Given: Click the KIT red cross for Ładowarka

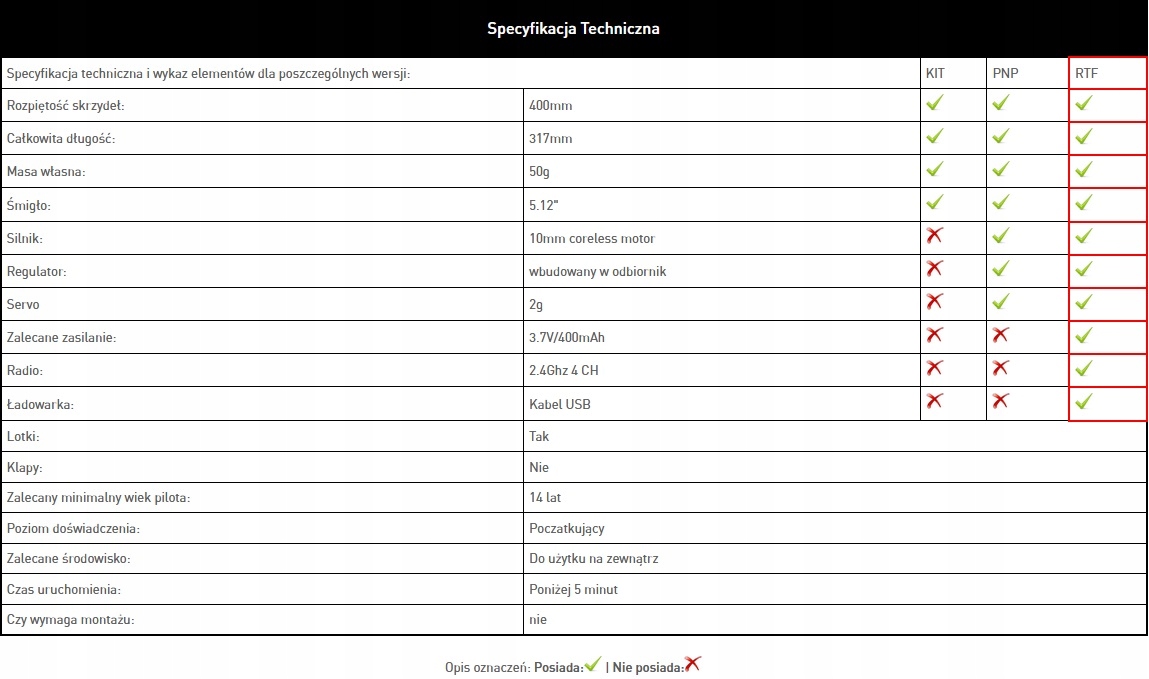Looking at the screenshot, I should pos(935,402).
